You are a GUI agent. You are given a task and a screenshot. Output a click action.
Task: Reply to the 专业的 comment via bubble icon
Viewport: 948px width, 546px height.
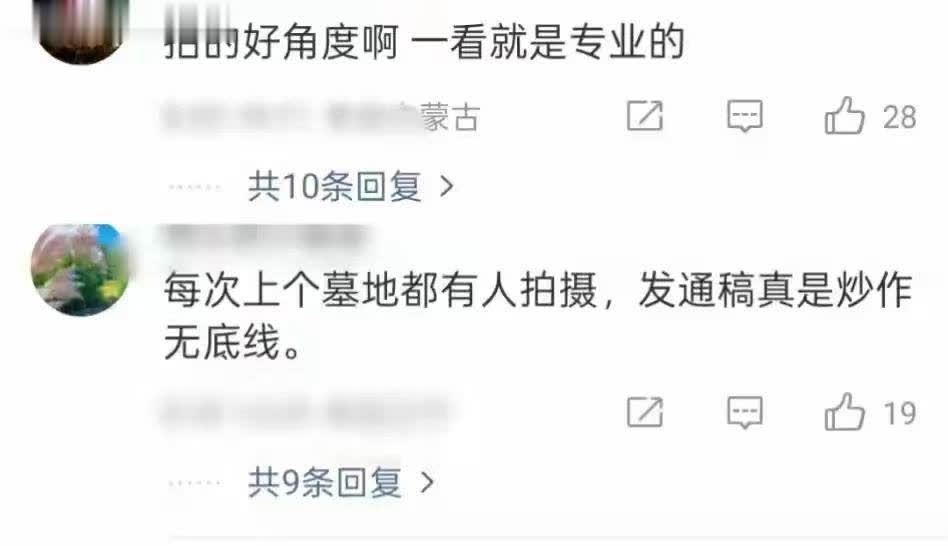click(744, 116)
